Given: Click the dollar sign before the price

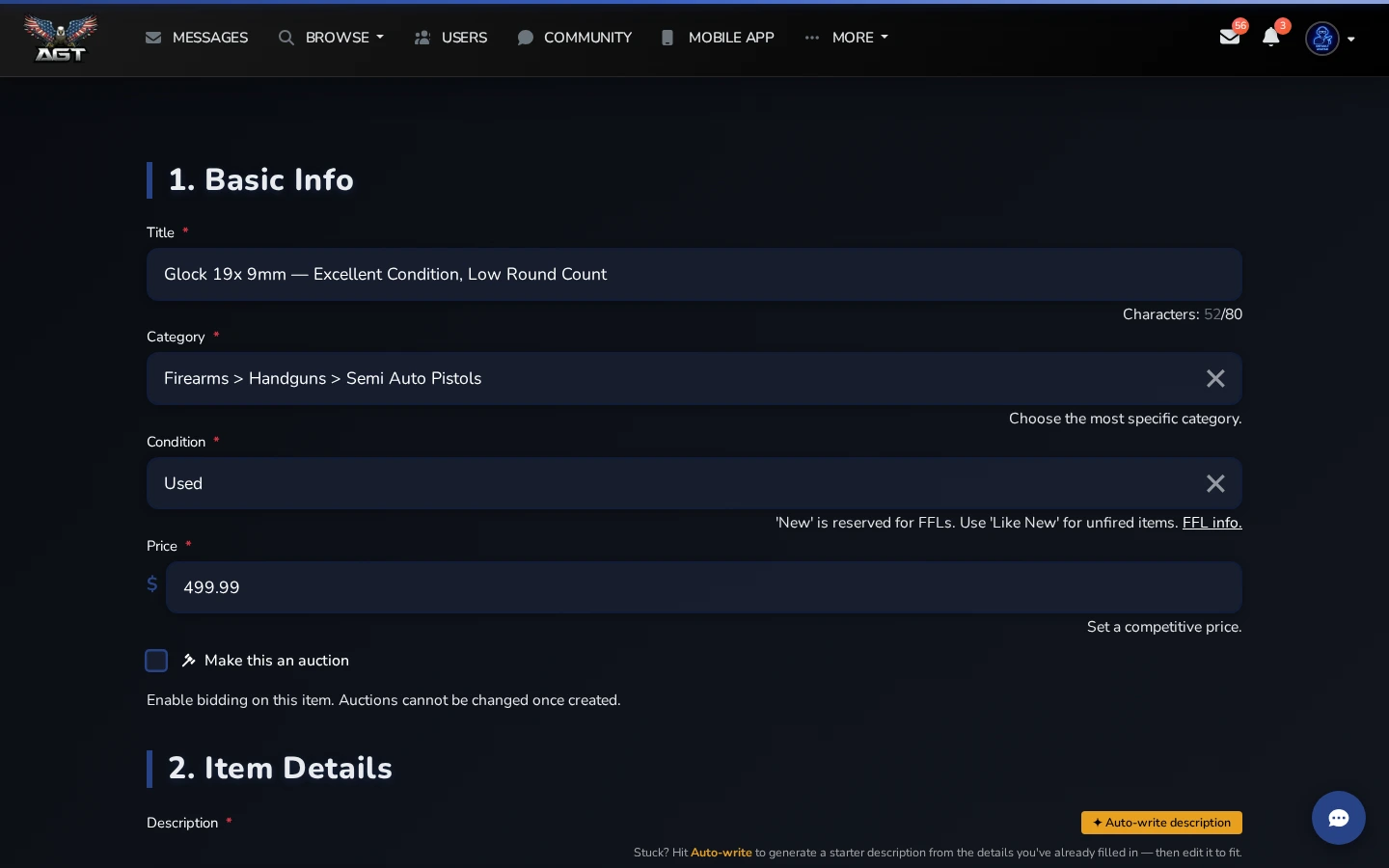Looking at the screenshot, I should [152, 584].
